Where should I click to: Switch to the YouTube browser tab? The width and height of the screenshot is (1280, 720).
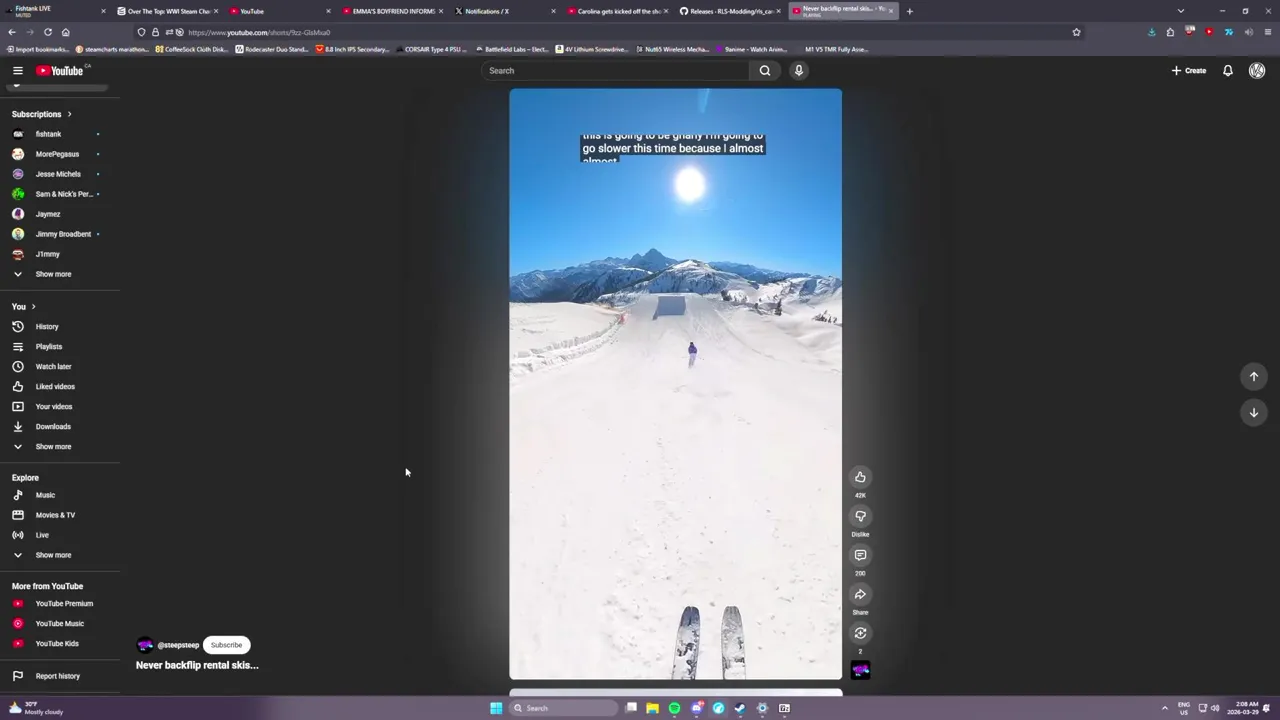(280, 11)
